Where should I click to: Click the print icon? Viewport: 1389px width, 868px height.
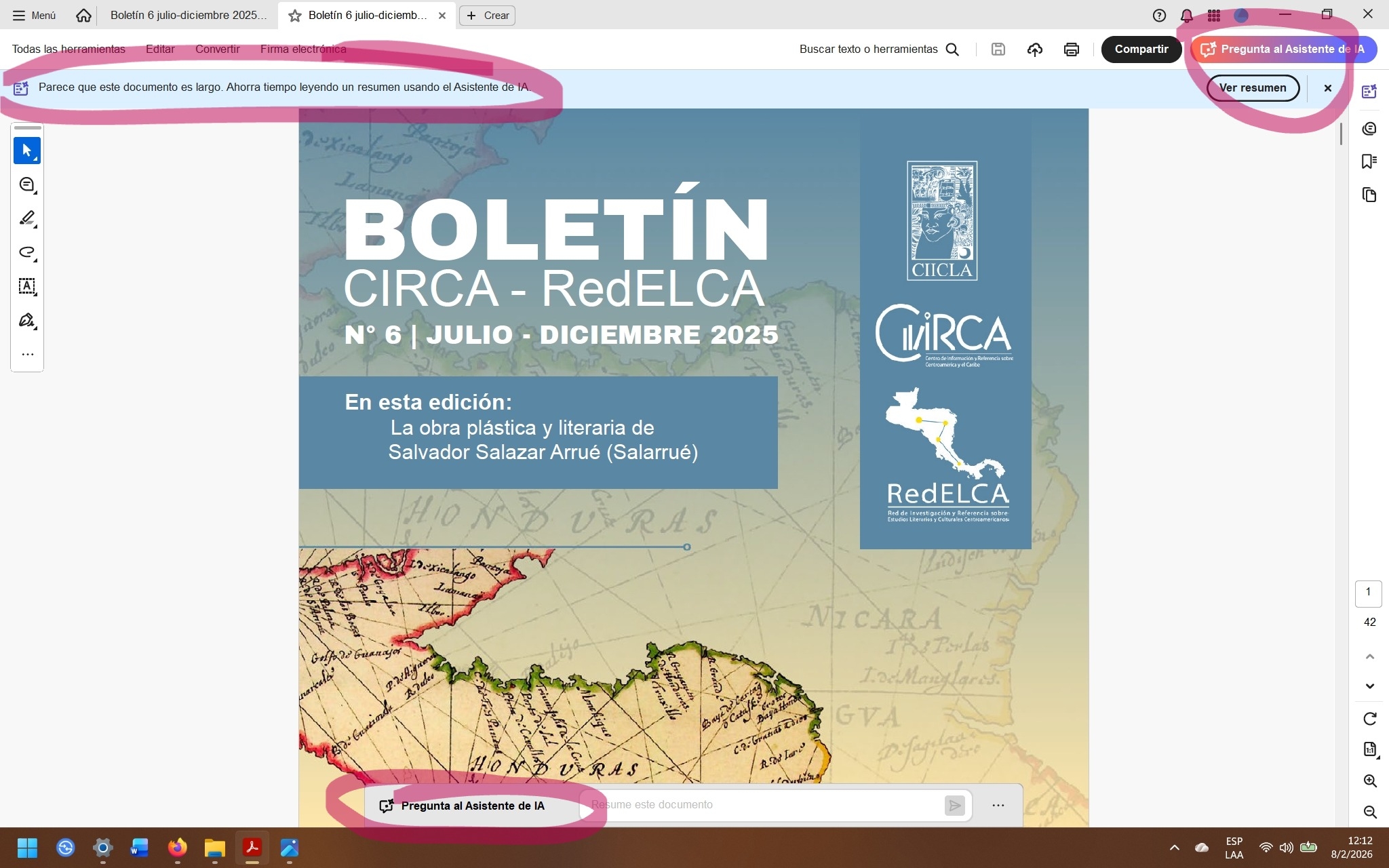pyautogui.click(x=1071, y=50)
